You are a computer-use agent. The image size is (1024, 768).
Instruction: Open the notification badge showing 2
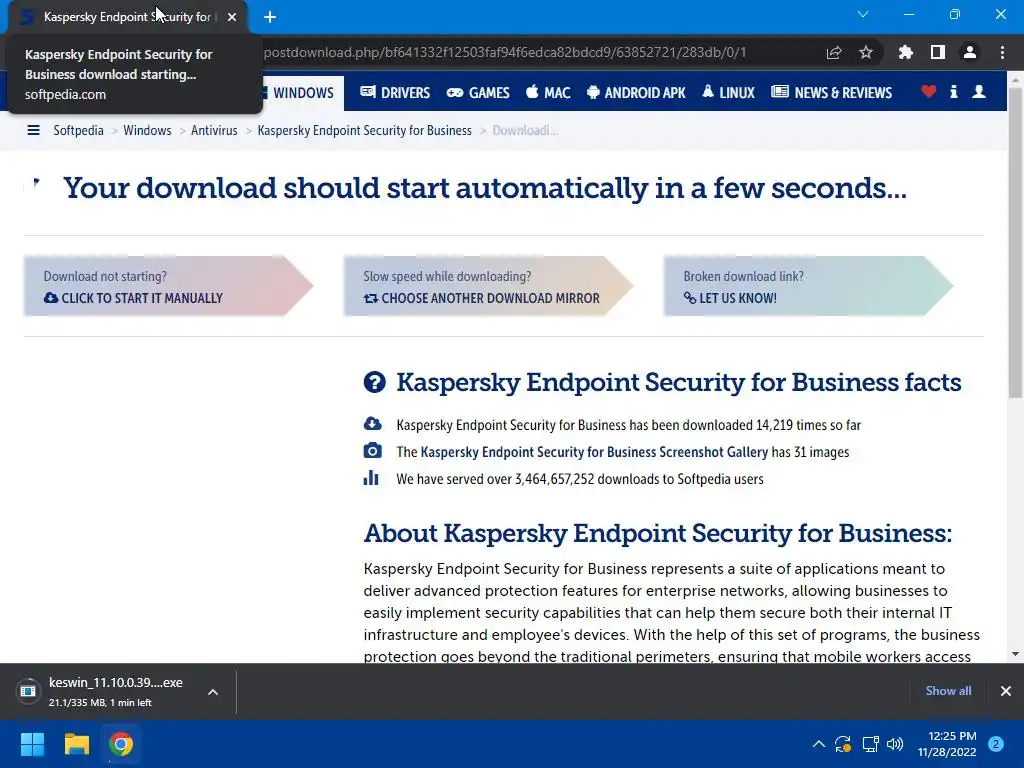(996, 744)
